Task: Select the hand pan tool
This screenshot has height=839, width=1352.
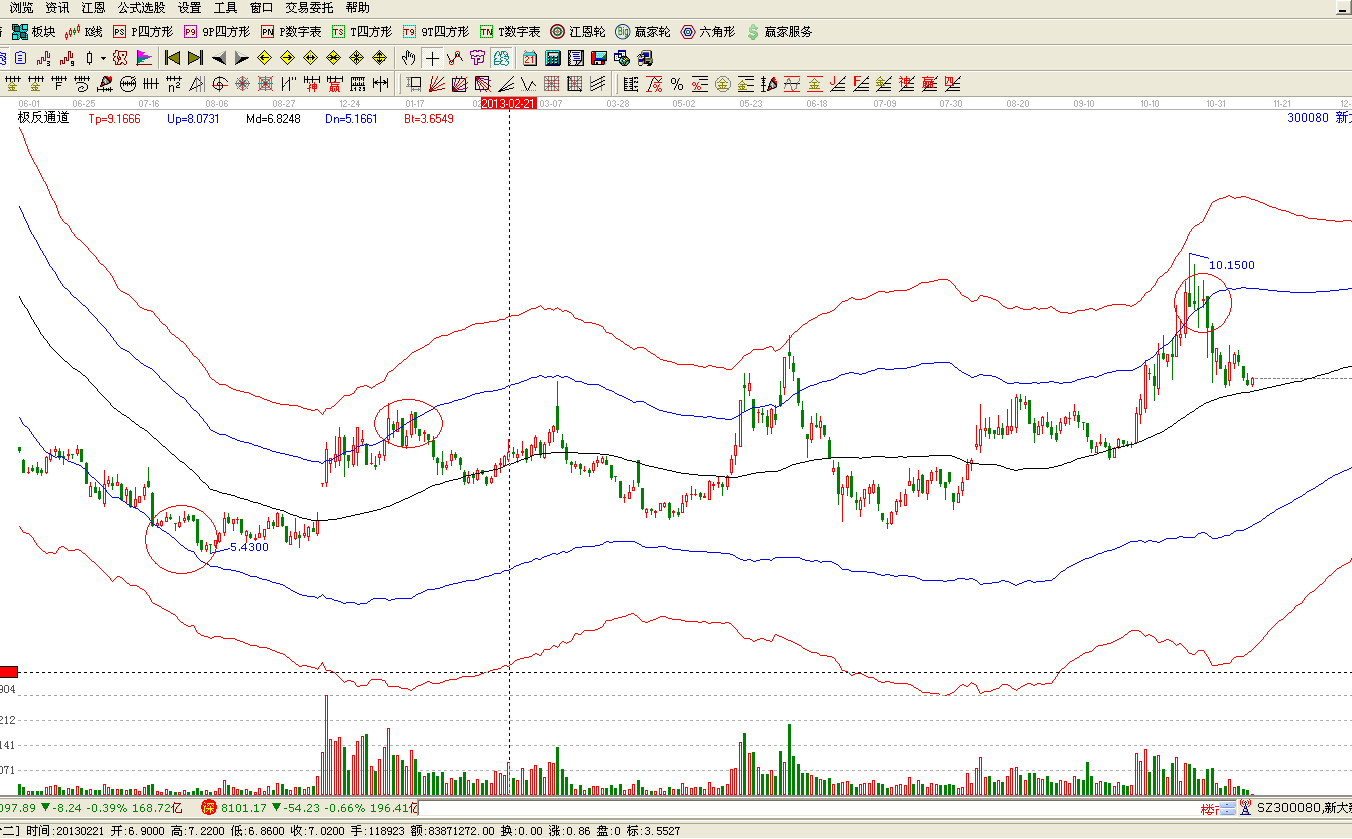Action: 408,58
